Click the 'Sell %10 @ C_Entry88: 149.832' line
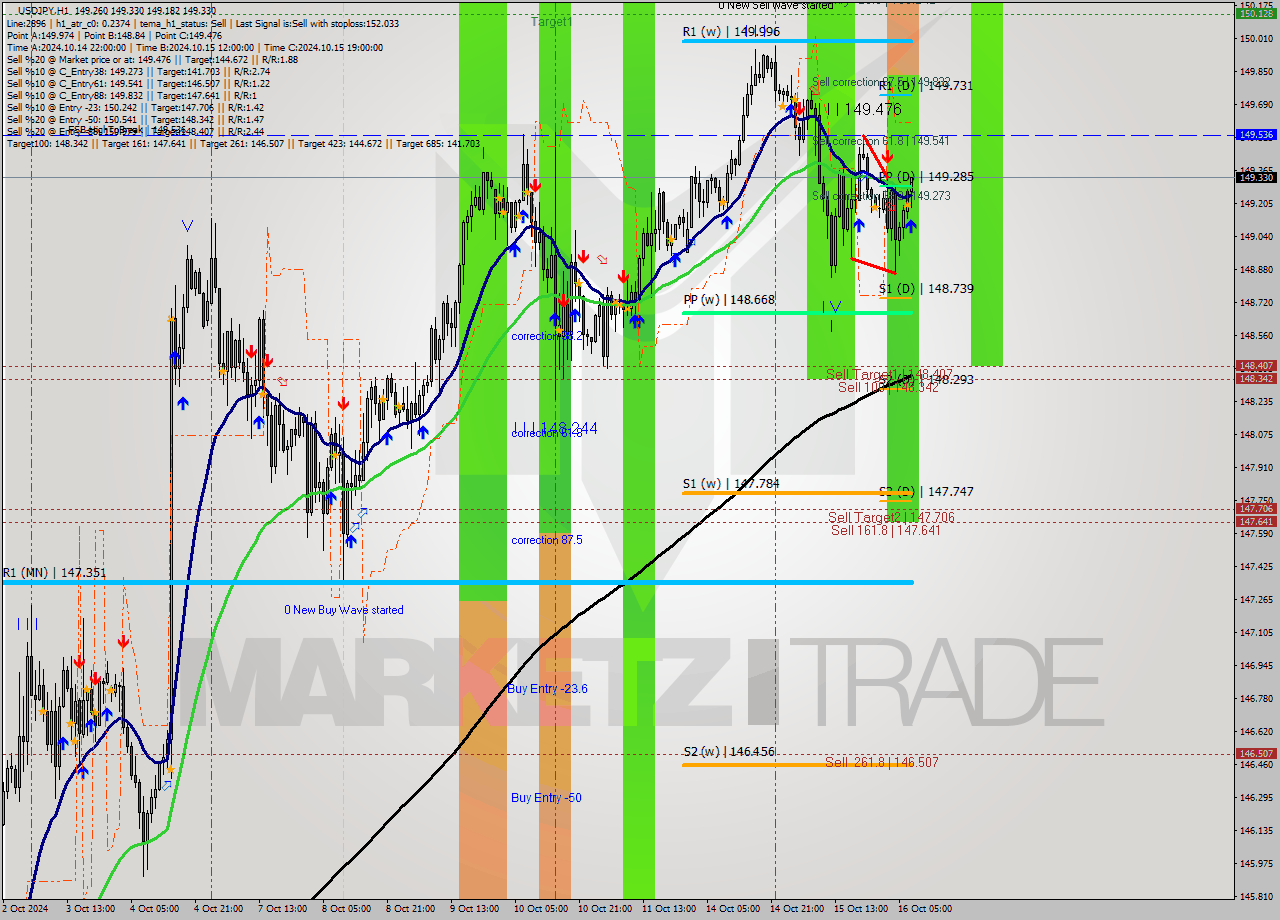The width and height of the screenshot is (1280, 920). pos(133,95)
